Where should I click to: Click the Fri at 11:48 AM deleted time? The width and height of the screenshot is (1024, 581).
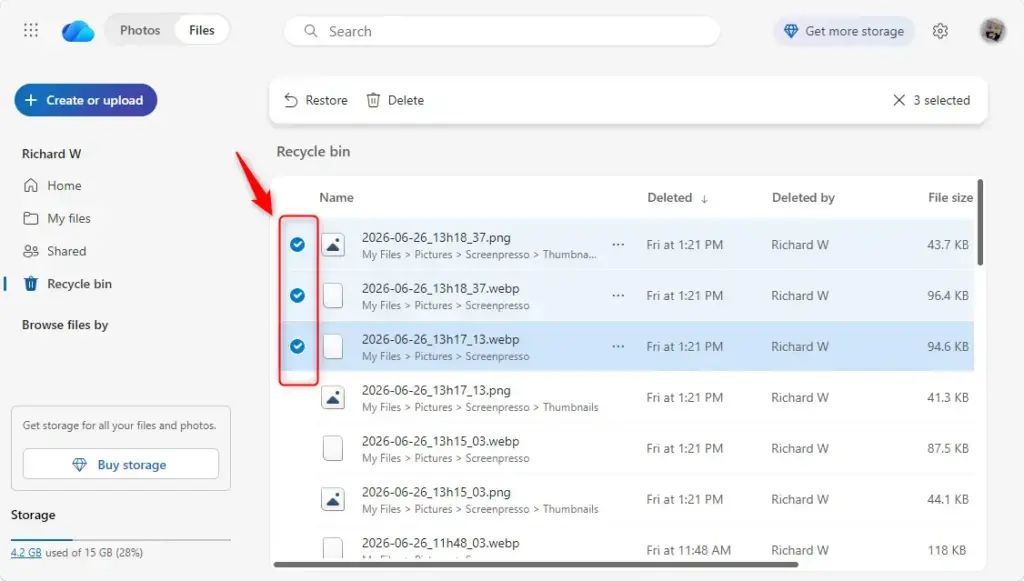tap(688, 550)
